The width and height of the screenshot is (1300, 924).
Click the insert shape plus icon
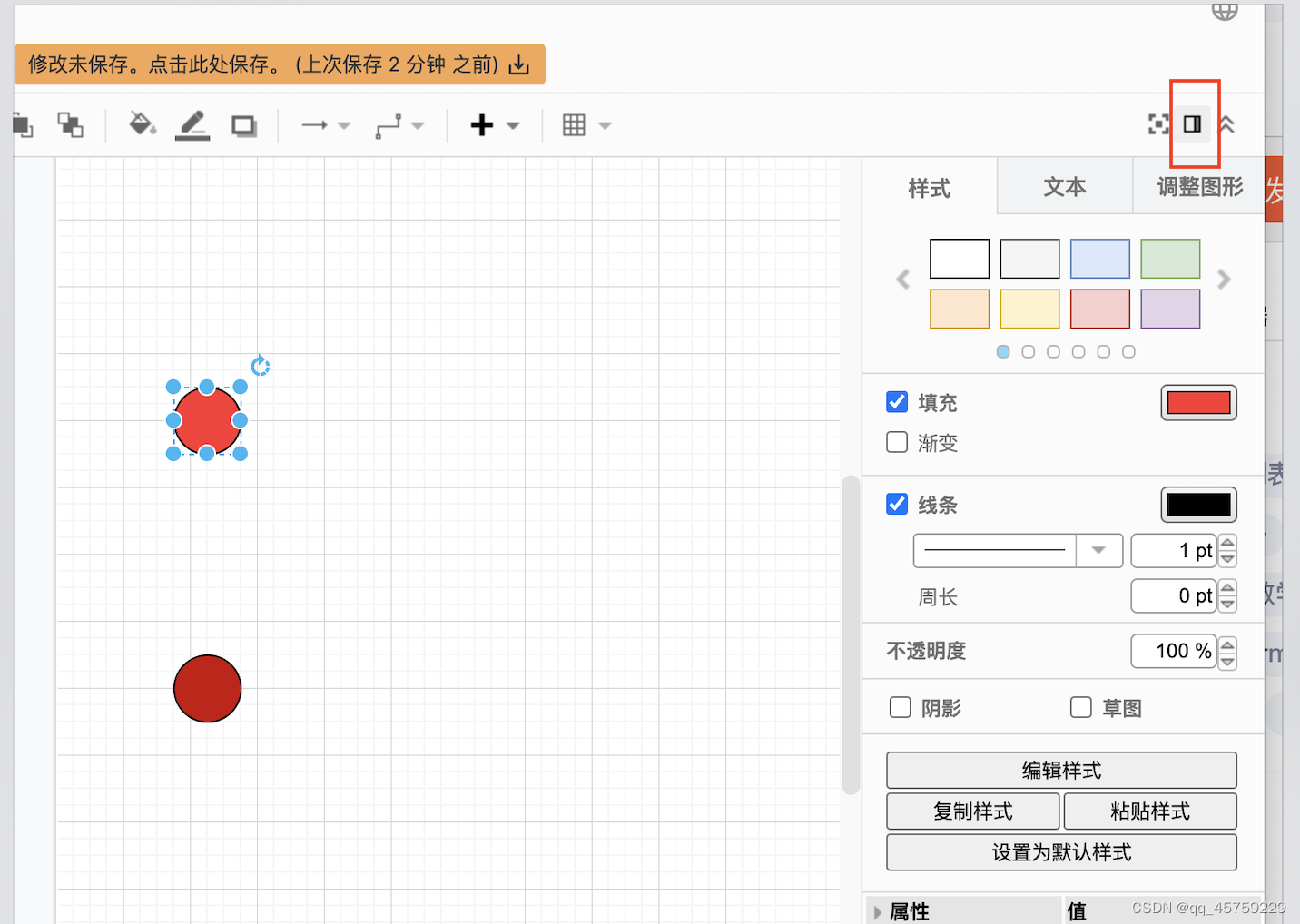pyautogui.click(x=482, y=124)
